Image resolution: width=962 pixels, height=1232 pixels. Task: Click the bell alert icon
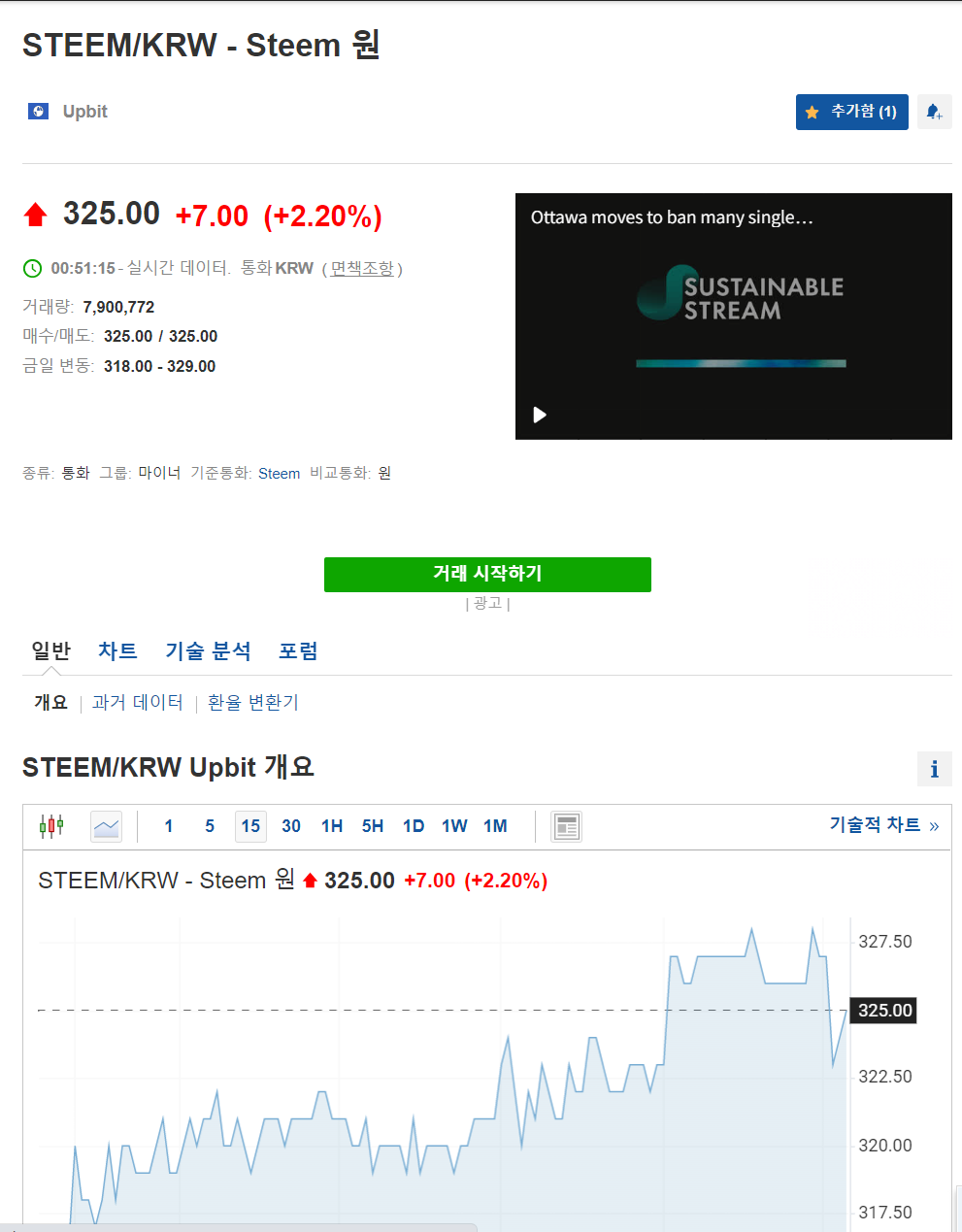934,112
